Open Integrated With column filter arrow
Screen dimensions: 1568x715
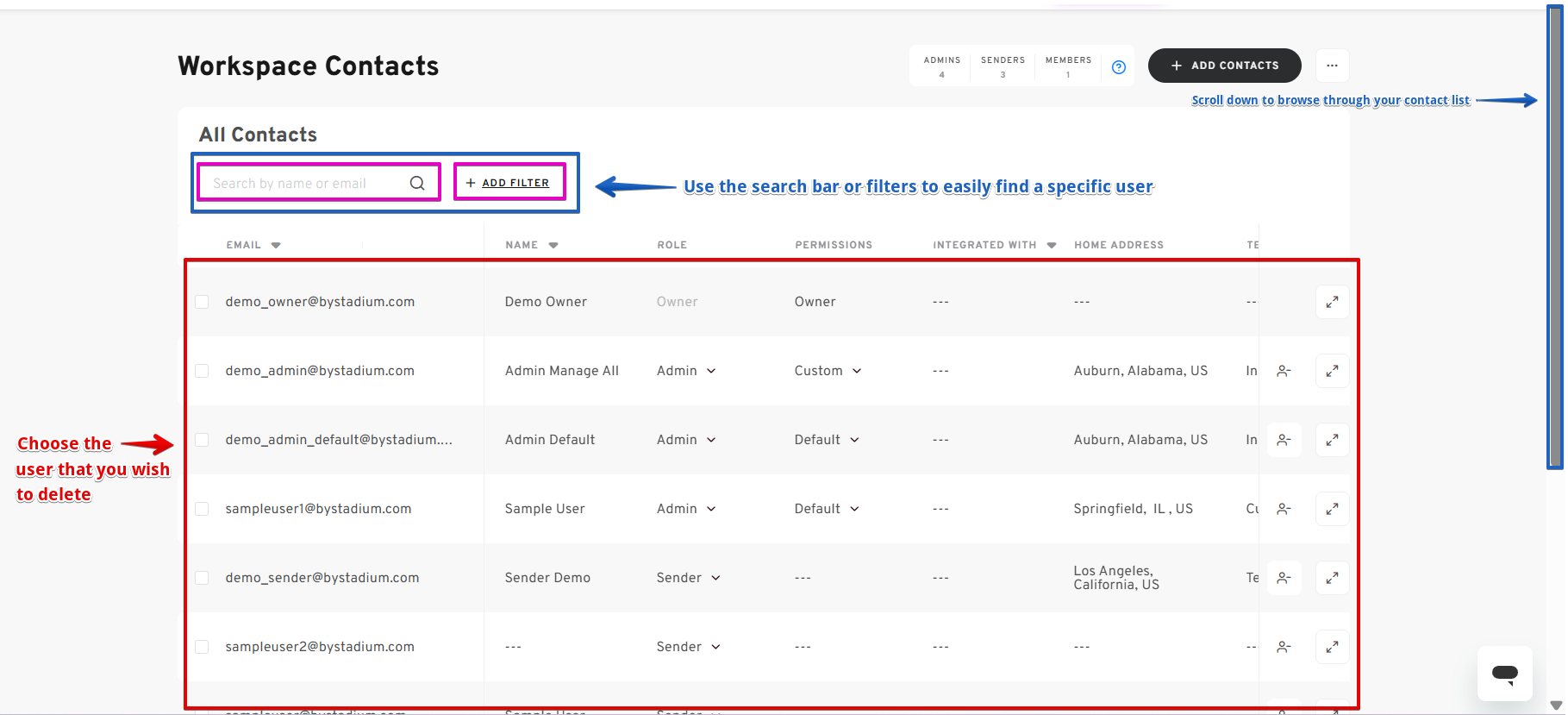1052,245
